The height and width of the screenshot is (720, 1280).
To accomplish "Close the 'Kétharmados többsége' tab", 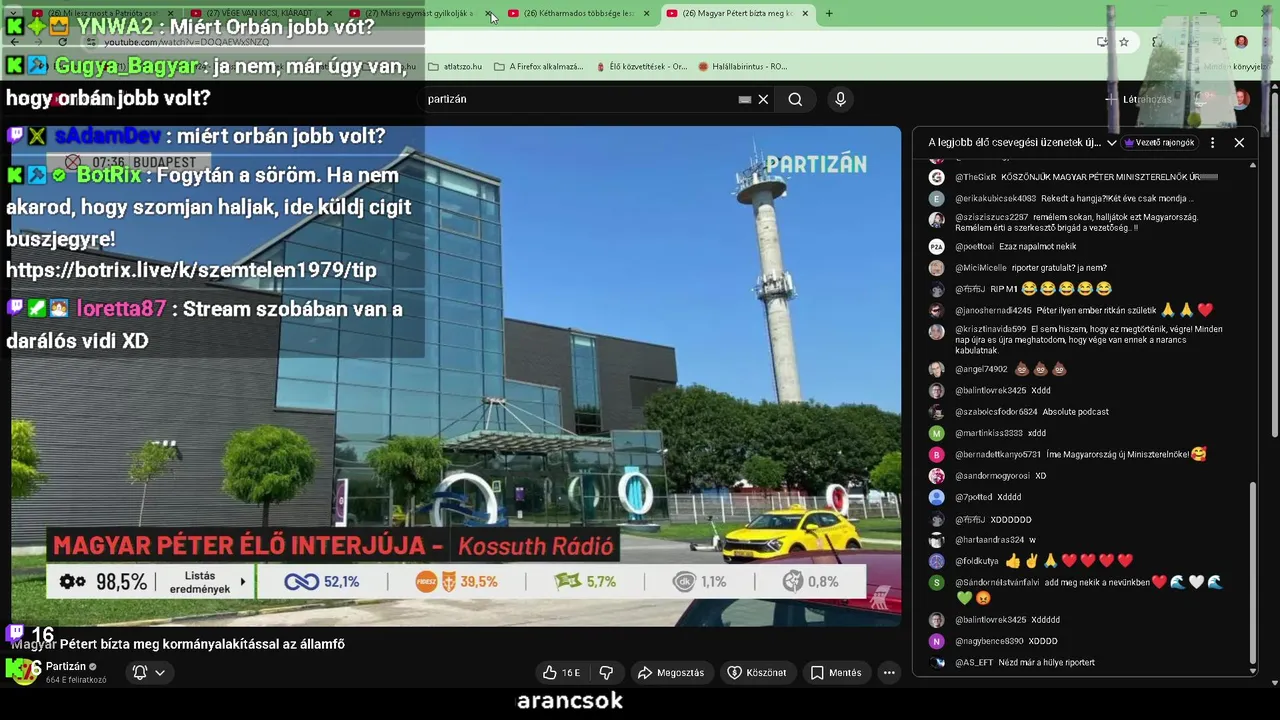I will point(646,13).
